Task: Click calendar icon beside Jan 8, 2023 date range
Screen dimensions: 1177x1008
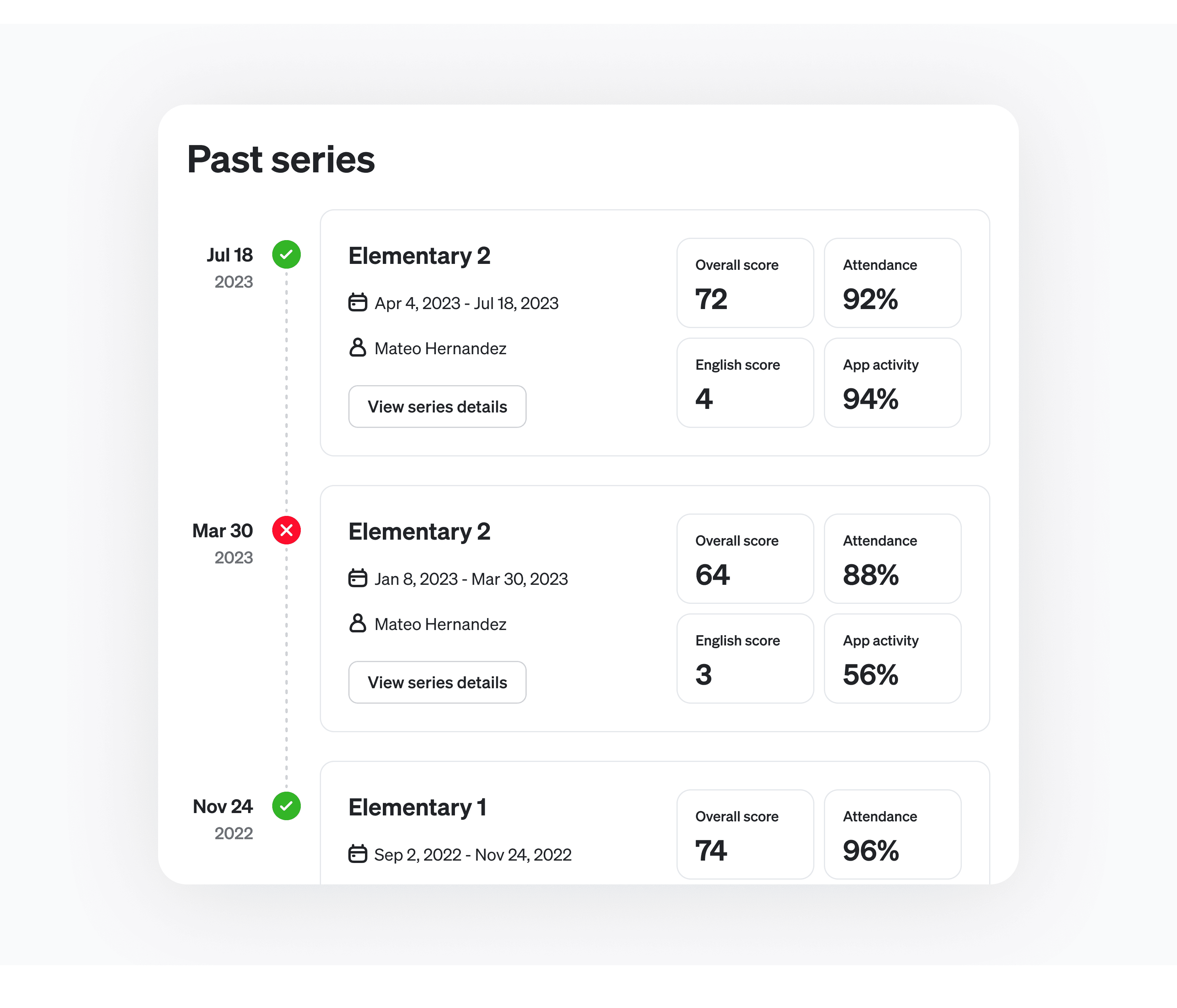Action: click(x=357, y=578)
